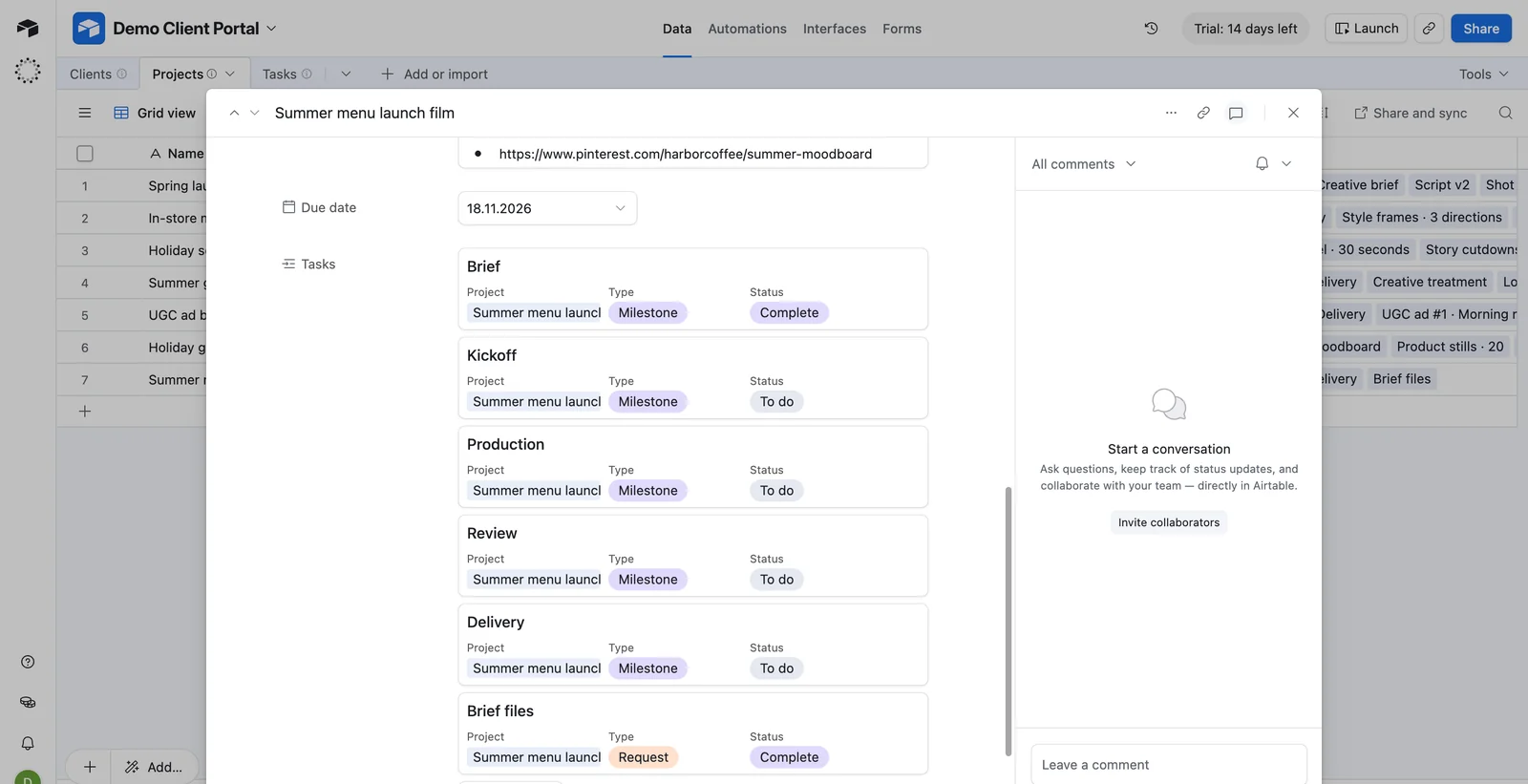Click Request type tag on Brief files
This screenshot has height=784, width=1528.
[643, 757]
